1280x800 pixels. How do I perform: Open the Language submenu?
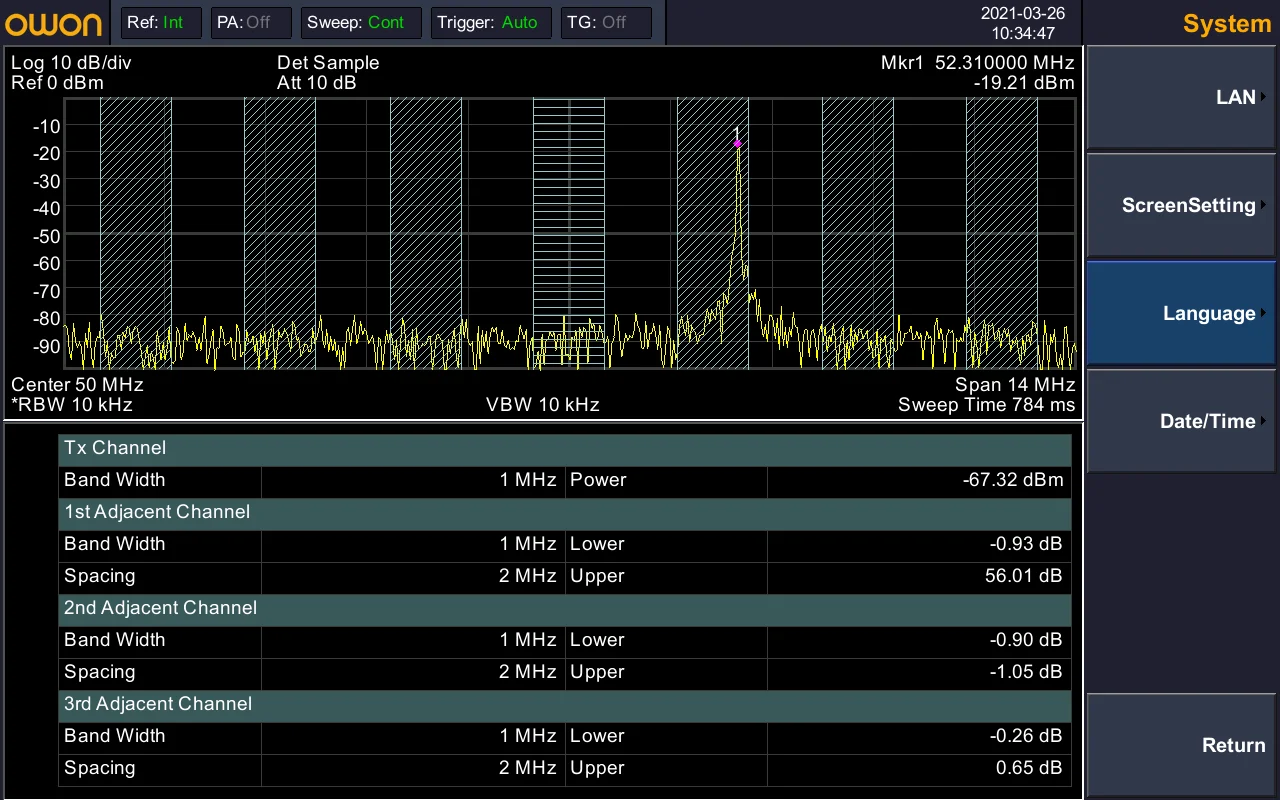(x=1182, y=313)
